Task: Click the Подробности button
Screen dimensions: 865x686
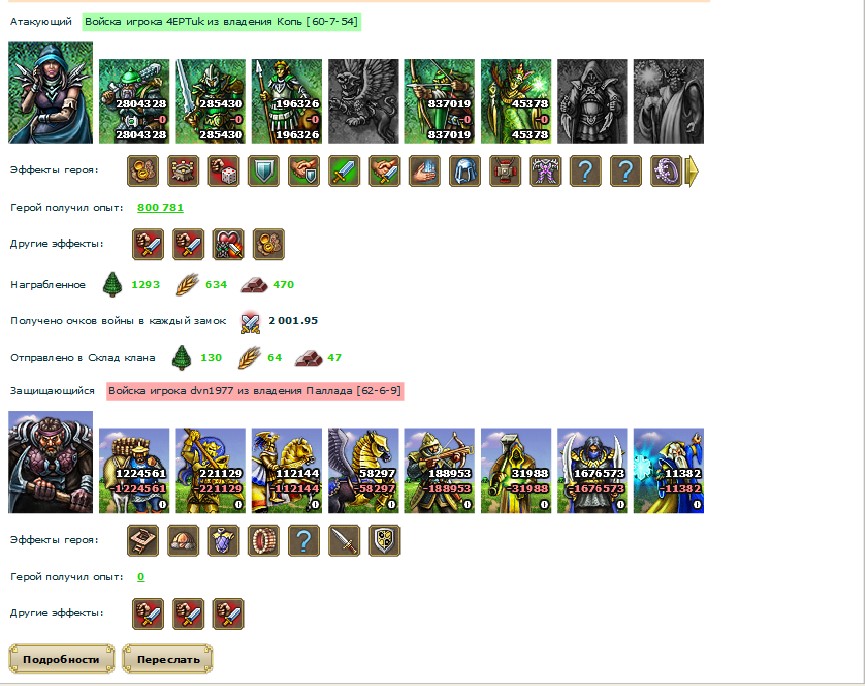Action: click(x=61, y=659)
